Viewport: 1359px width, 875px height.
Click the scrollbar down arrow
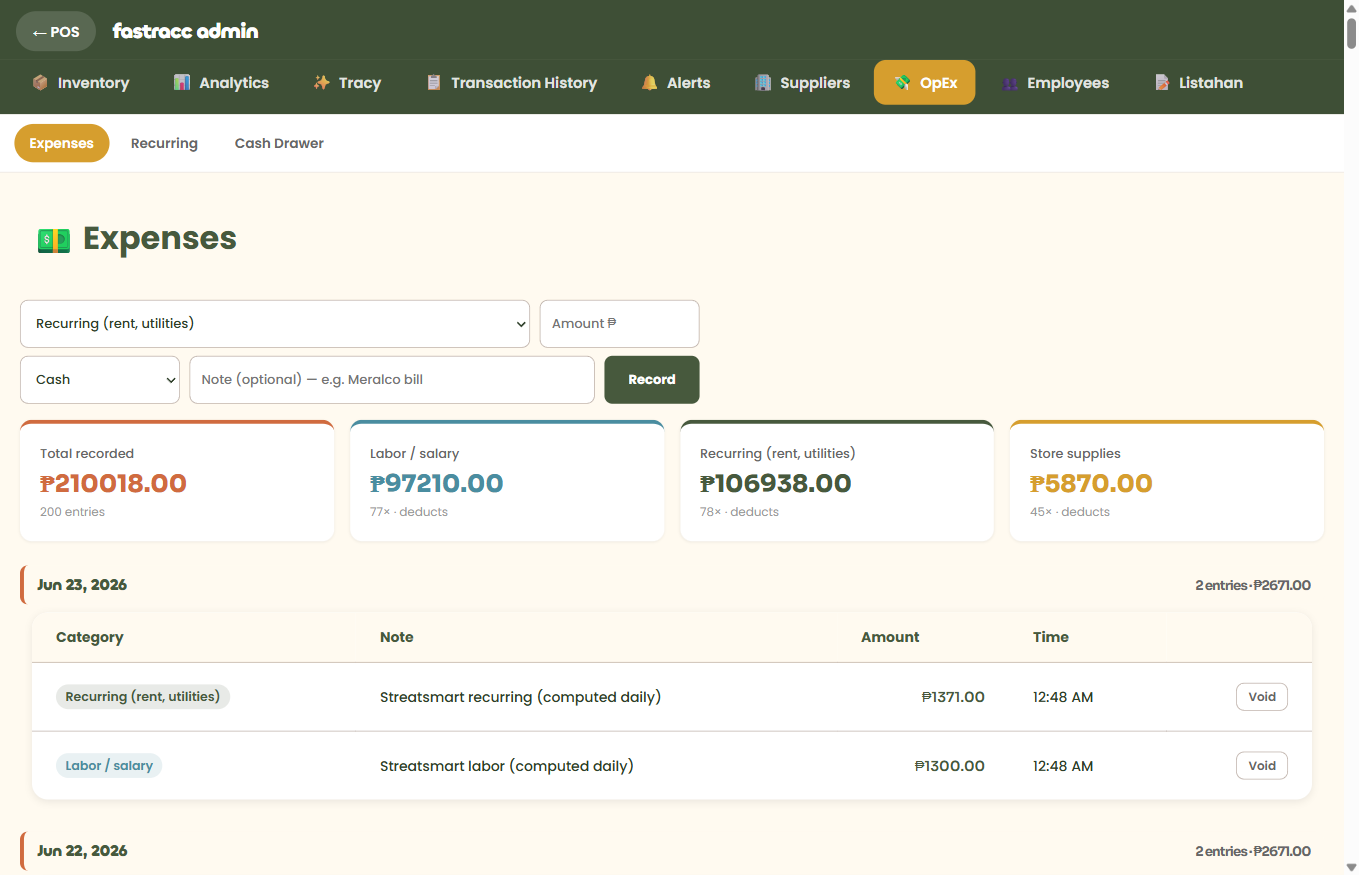pos(1351,867)
